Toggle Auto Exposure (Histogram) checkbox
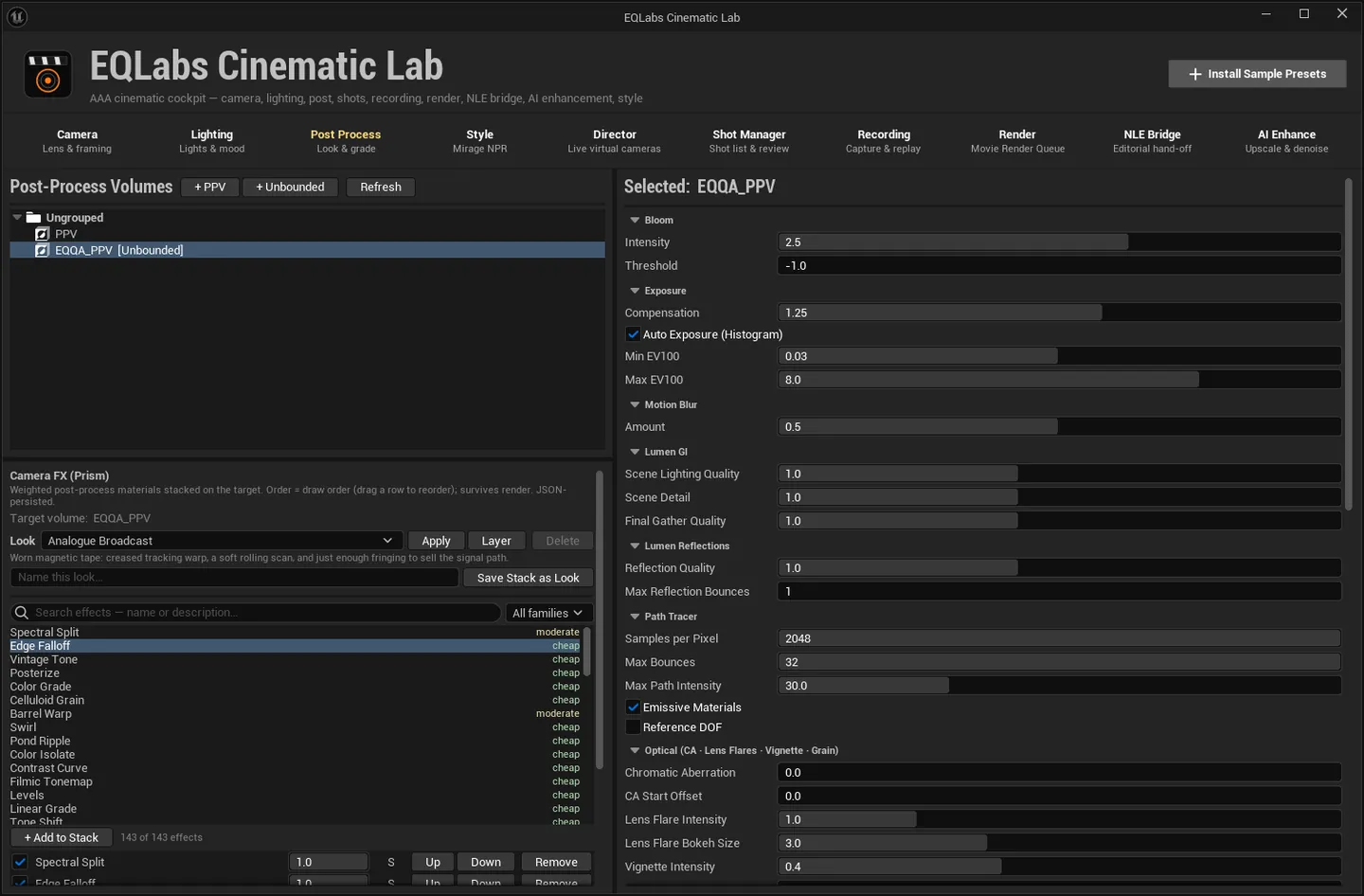 633,334
